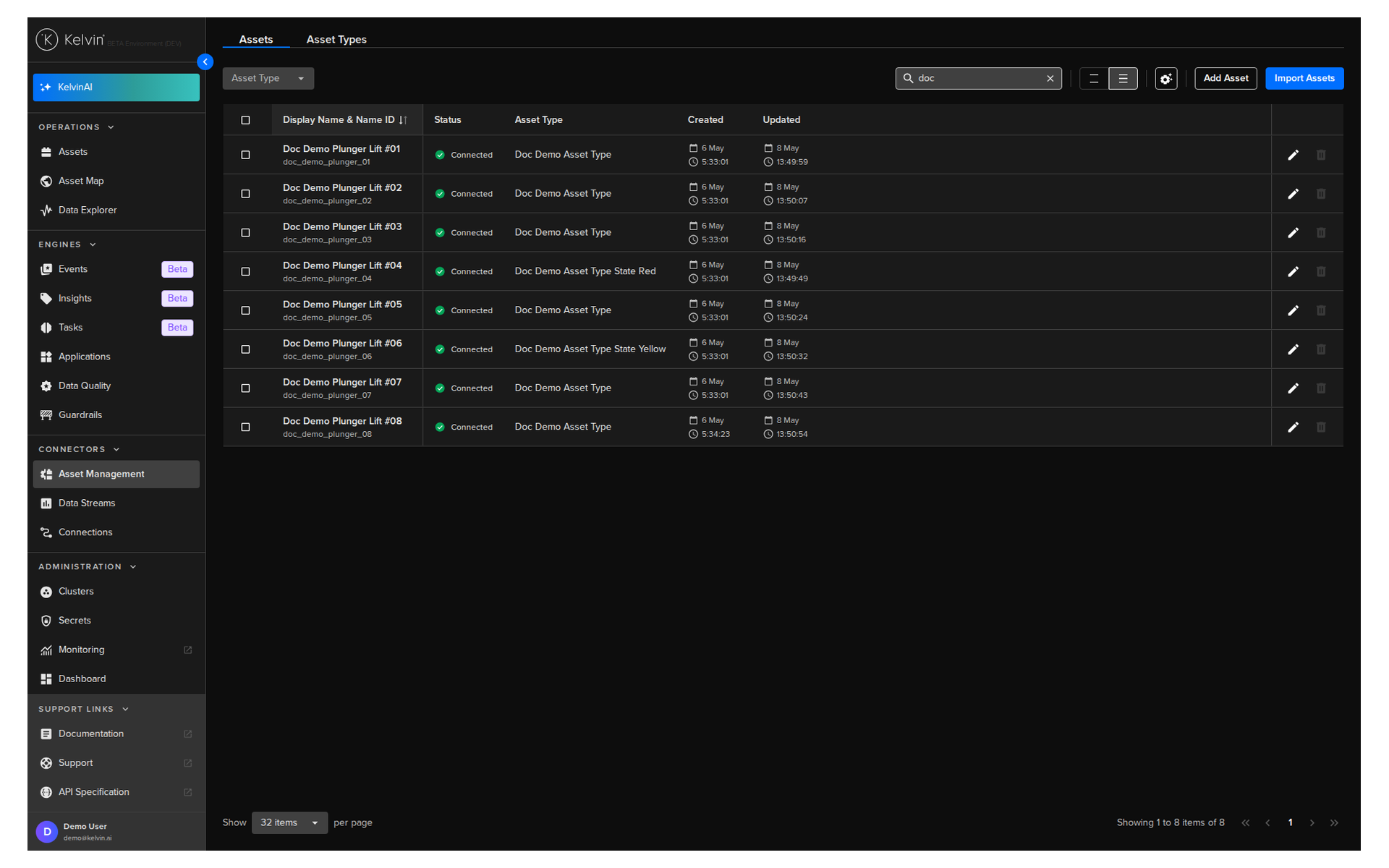Viewport: 1389px width, 868px height.
Task: Switch to the Asset Types tab
Action: tap(336, 40)
